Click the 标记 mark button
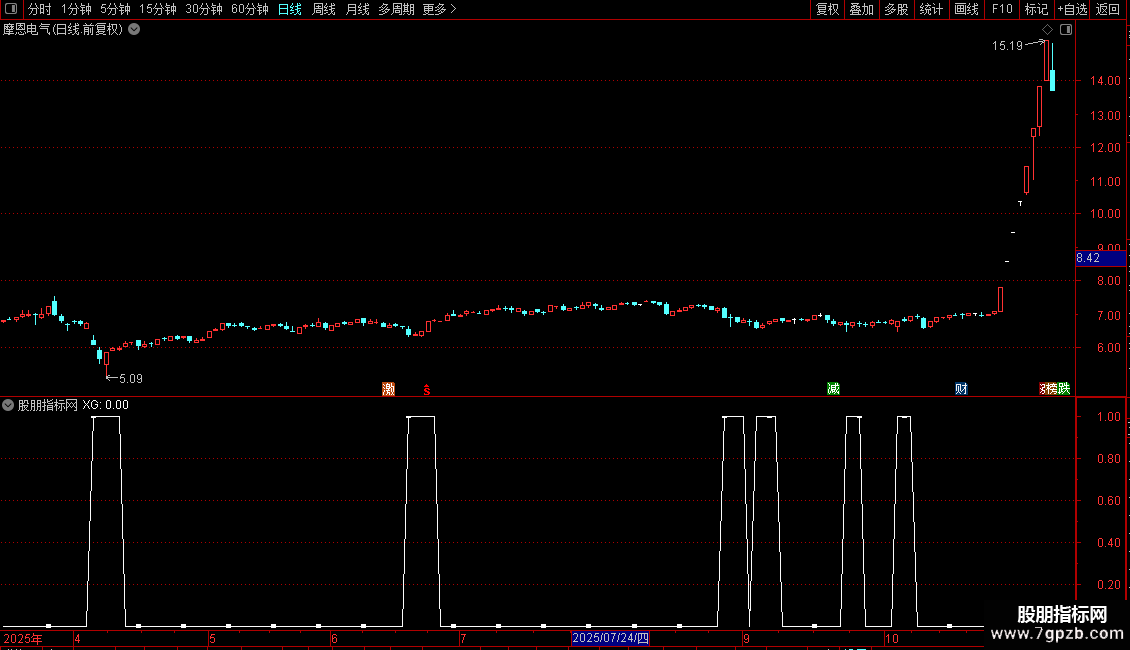Viewport: 1130px width, 650px height. tap(1036, 9)
